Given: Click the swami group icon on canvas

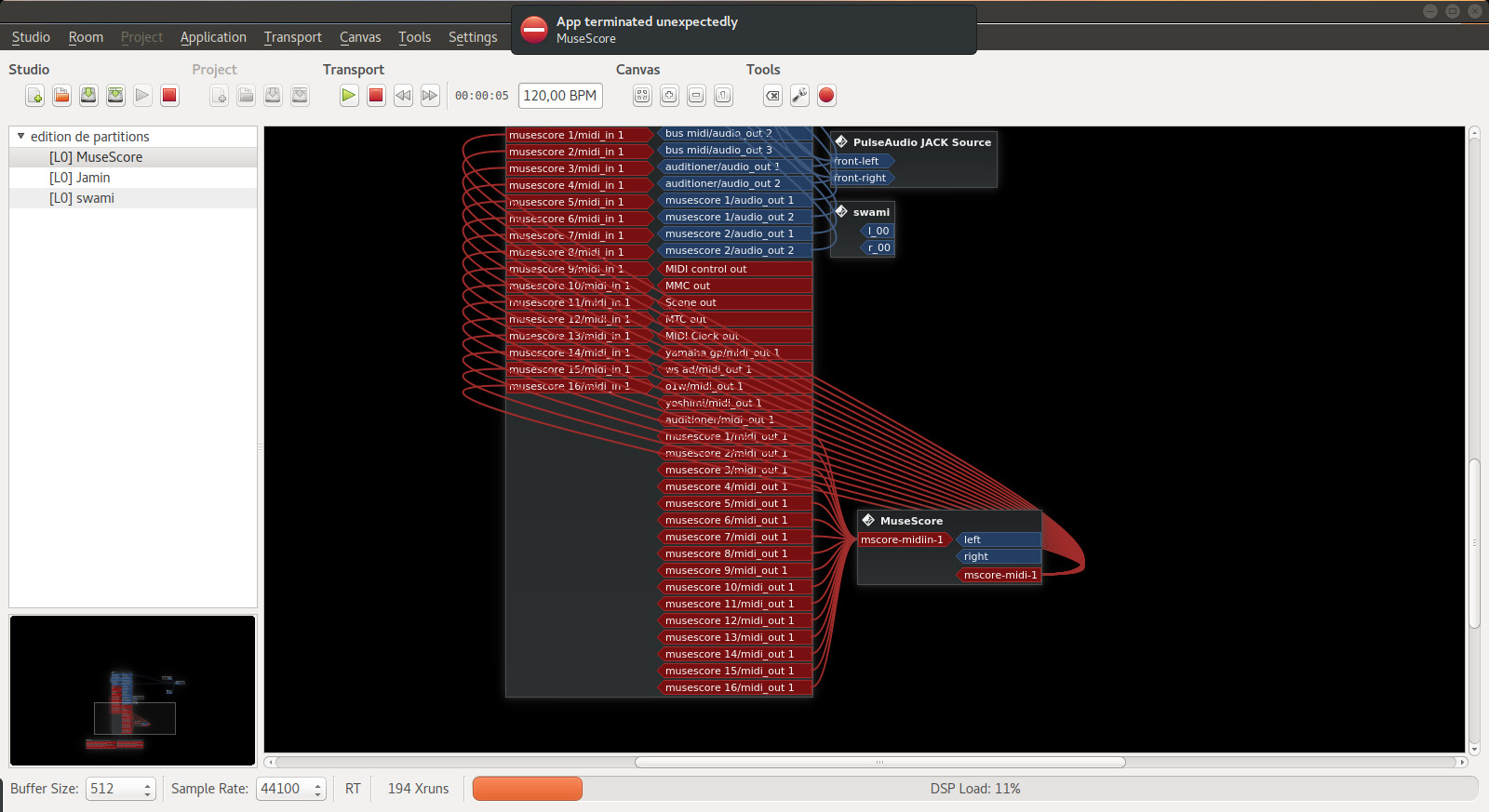Looking at the screenshot, I should coord(841,211).
